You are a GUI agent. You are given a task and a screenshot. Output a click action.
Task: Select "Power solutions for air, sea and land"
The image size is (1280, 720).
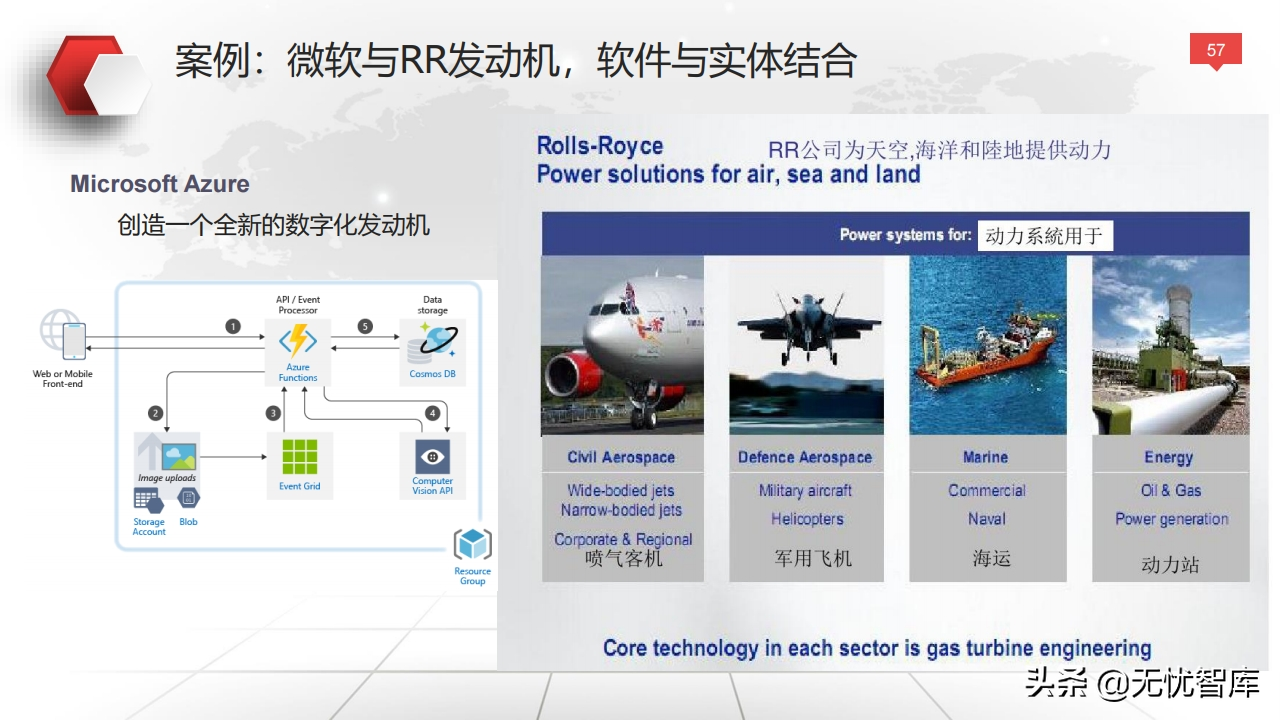728,174
